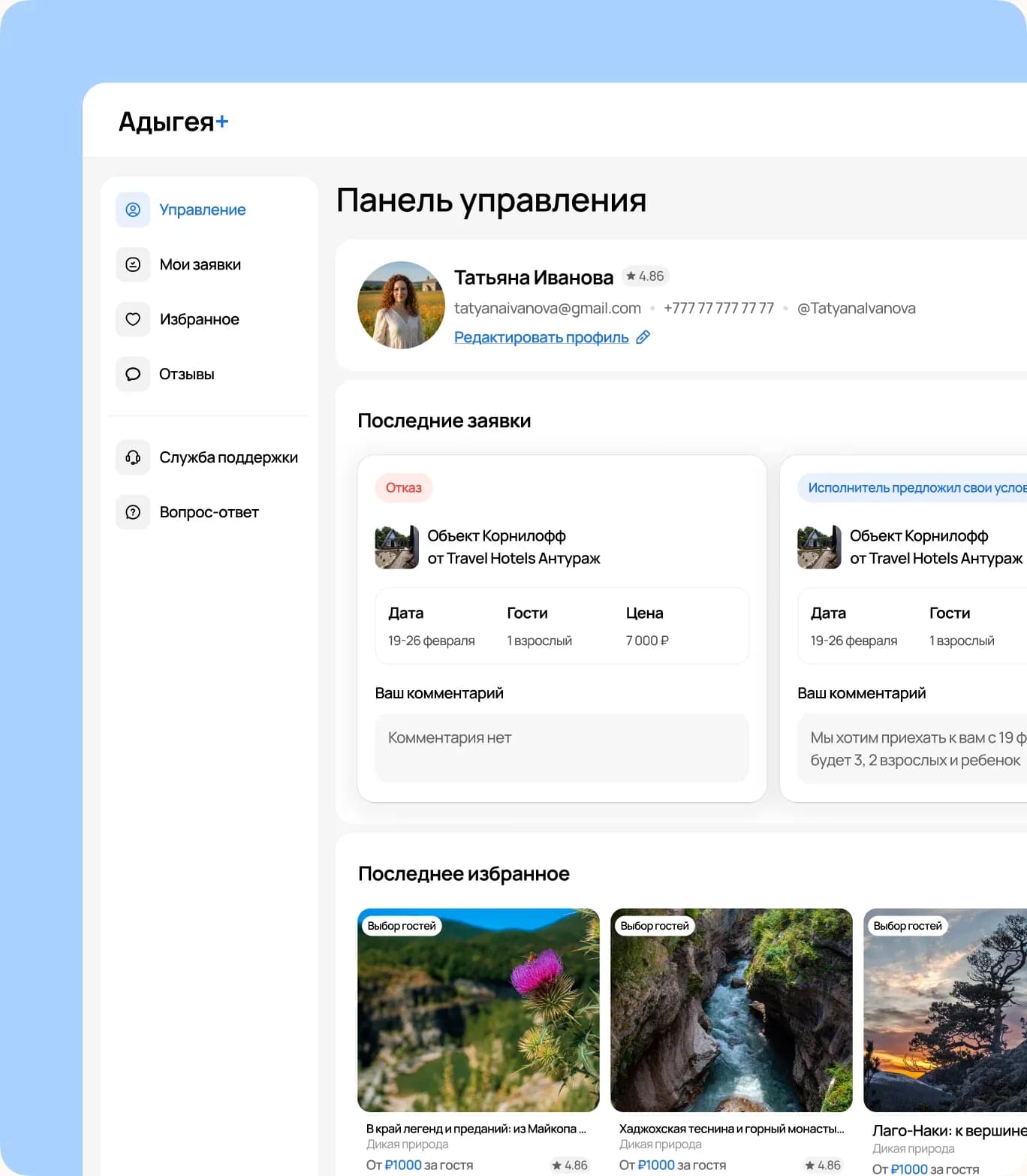Click the Исполнитель предложил свои условия badge
This screenshot has height=1176, width=1027.
pos(912,487)
